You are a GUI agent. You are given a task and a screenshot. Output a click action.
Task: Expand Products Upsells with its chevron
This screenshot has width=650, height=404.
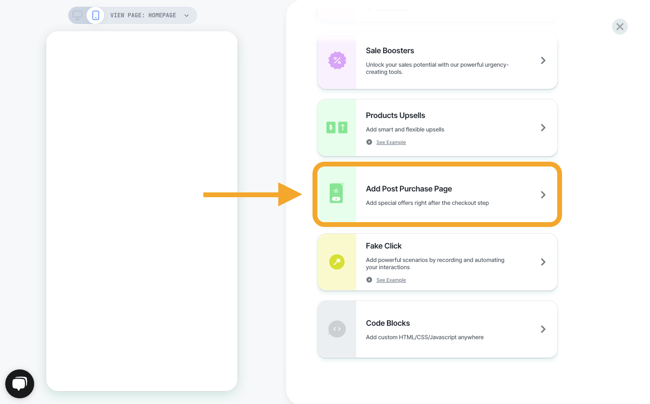point(543,128)
